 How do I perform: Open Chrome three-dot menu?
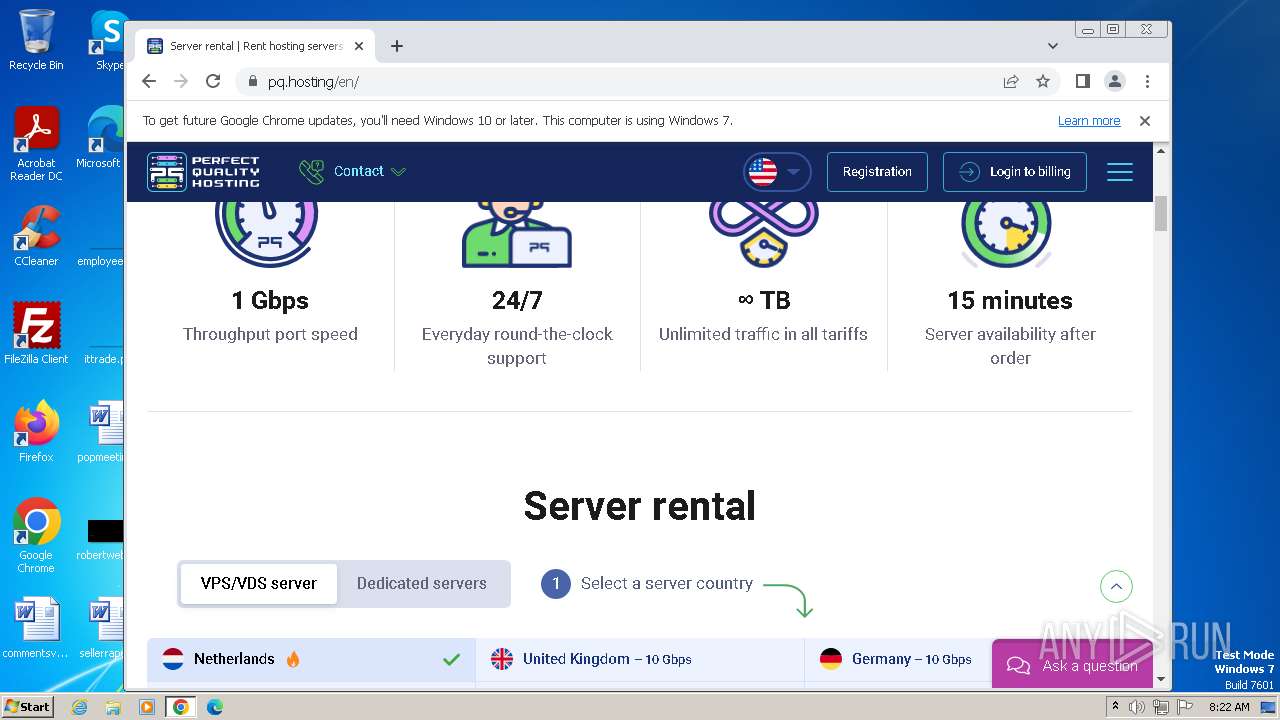point(1147,81)
